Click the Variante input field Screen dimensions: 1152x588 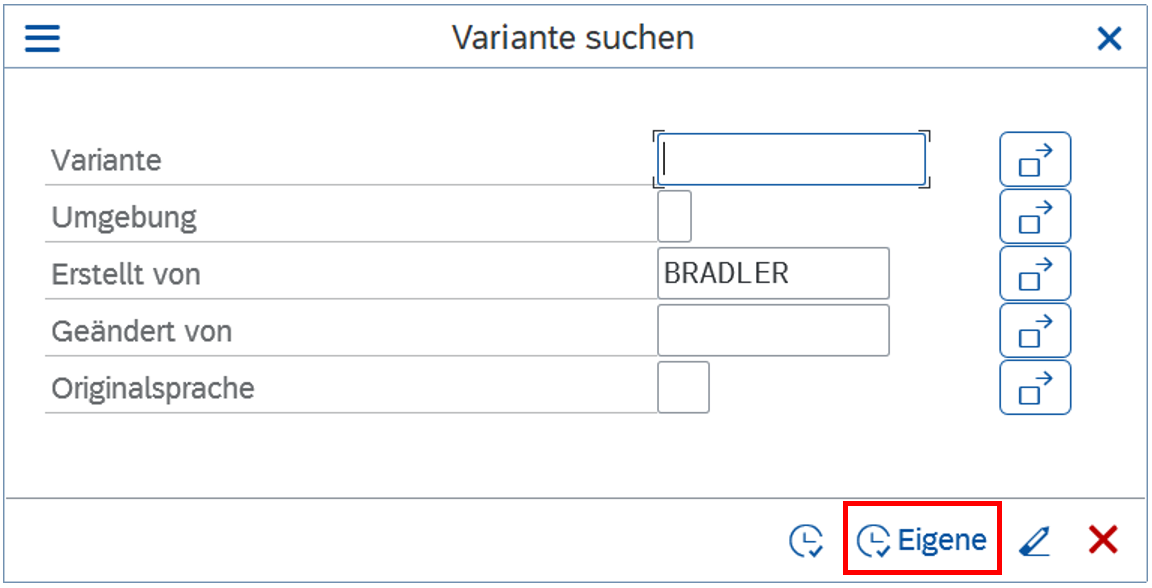[791, 160]
